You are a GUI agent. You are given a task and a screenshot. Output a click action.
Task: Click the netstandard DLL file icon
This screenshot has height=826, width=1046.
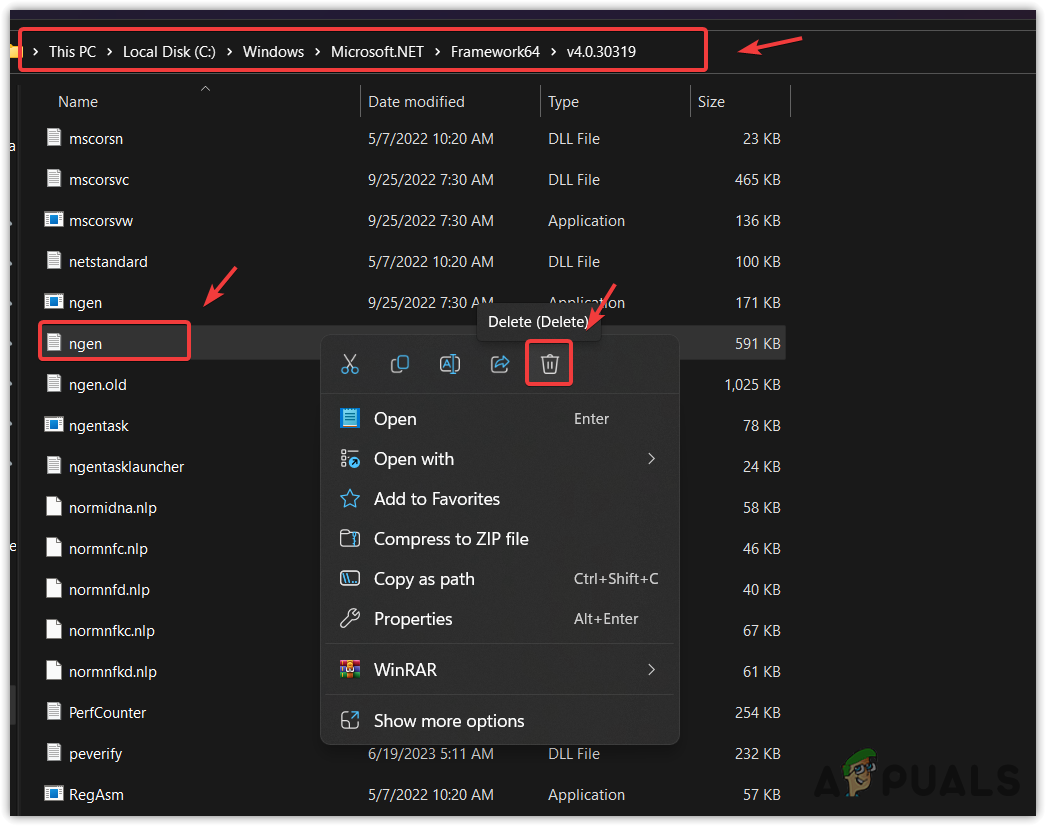tap(54, 260)
